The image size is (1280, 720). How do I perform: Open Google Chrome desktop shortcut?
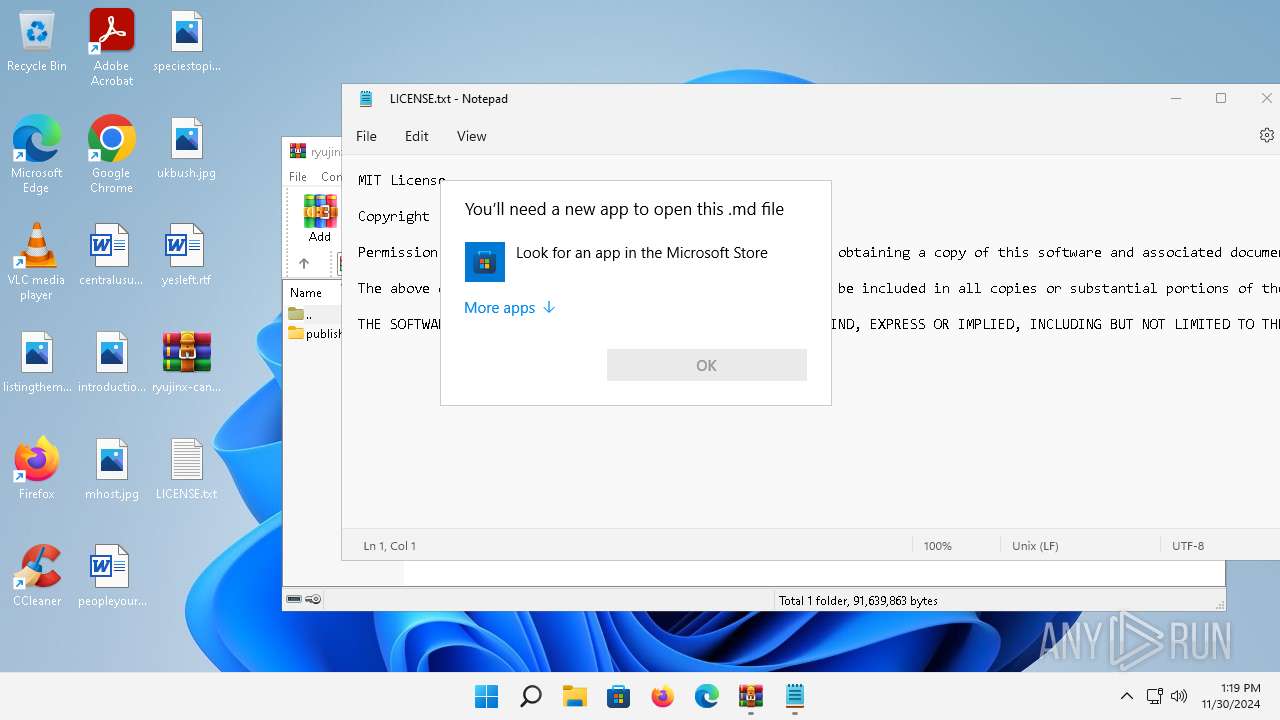click(111, 154)
